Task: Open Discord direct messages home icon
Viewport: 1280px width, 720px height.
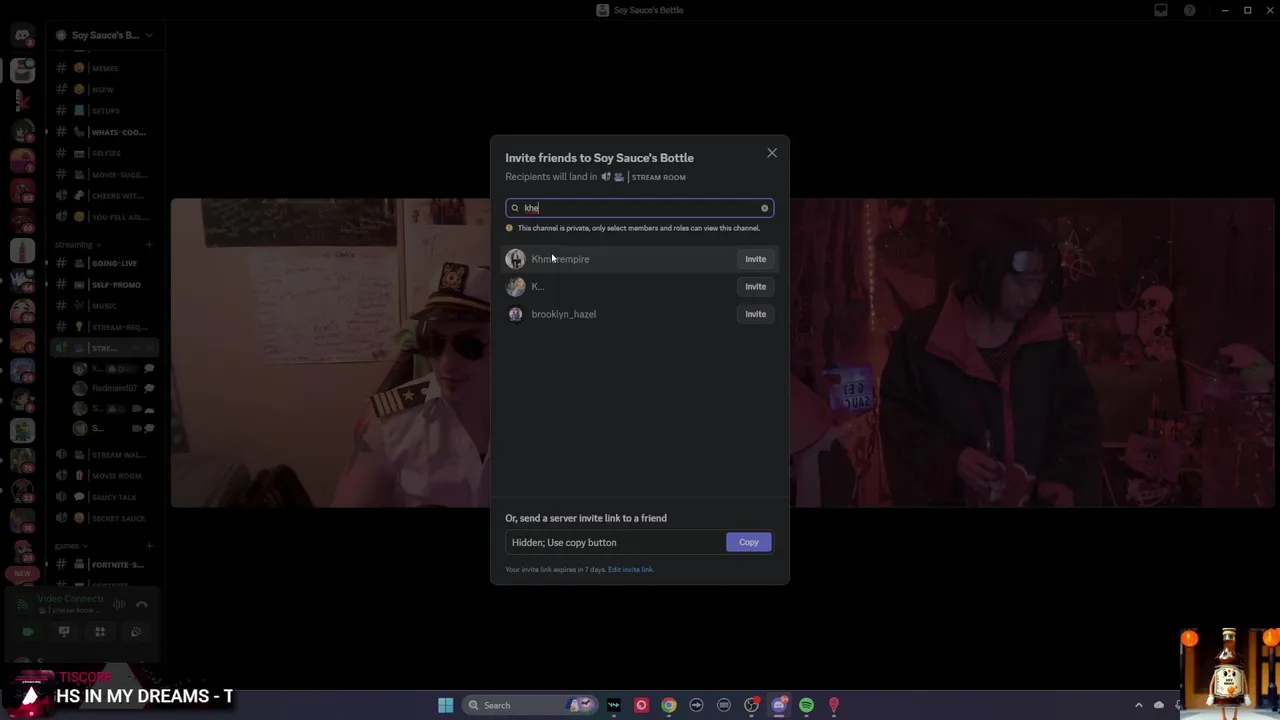Action: point(22,36)
